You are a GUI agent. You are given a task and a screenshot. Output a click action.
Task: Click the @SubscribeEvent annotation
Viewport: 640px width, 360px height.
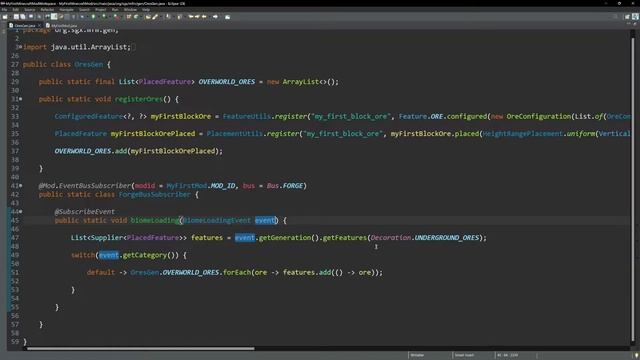click(x=84, y=211)
